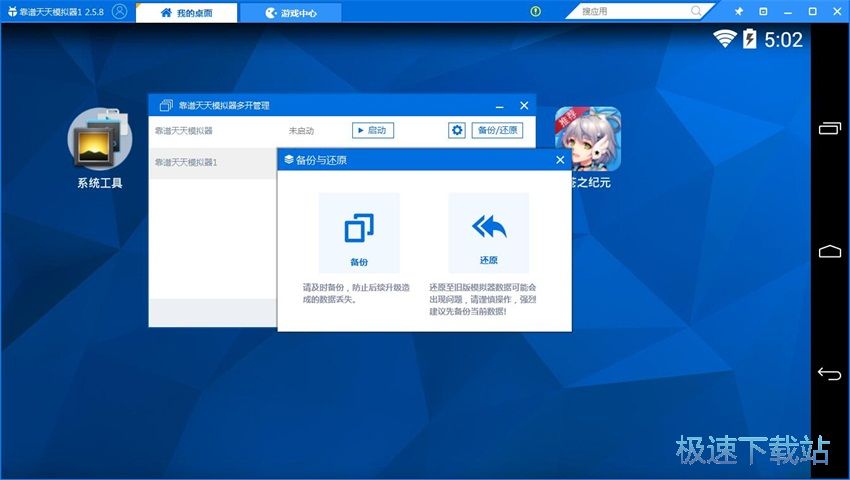This screenshot has height=480, width=850.
Task: Open the user account avatar icon
Action: 119,11
